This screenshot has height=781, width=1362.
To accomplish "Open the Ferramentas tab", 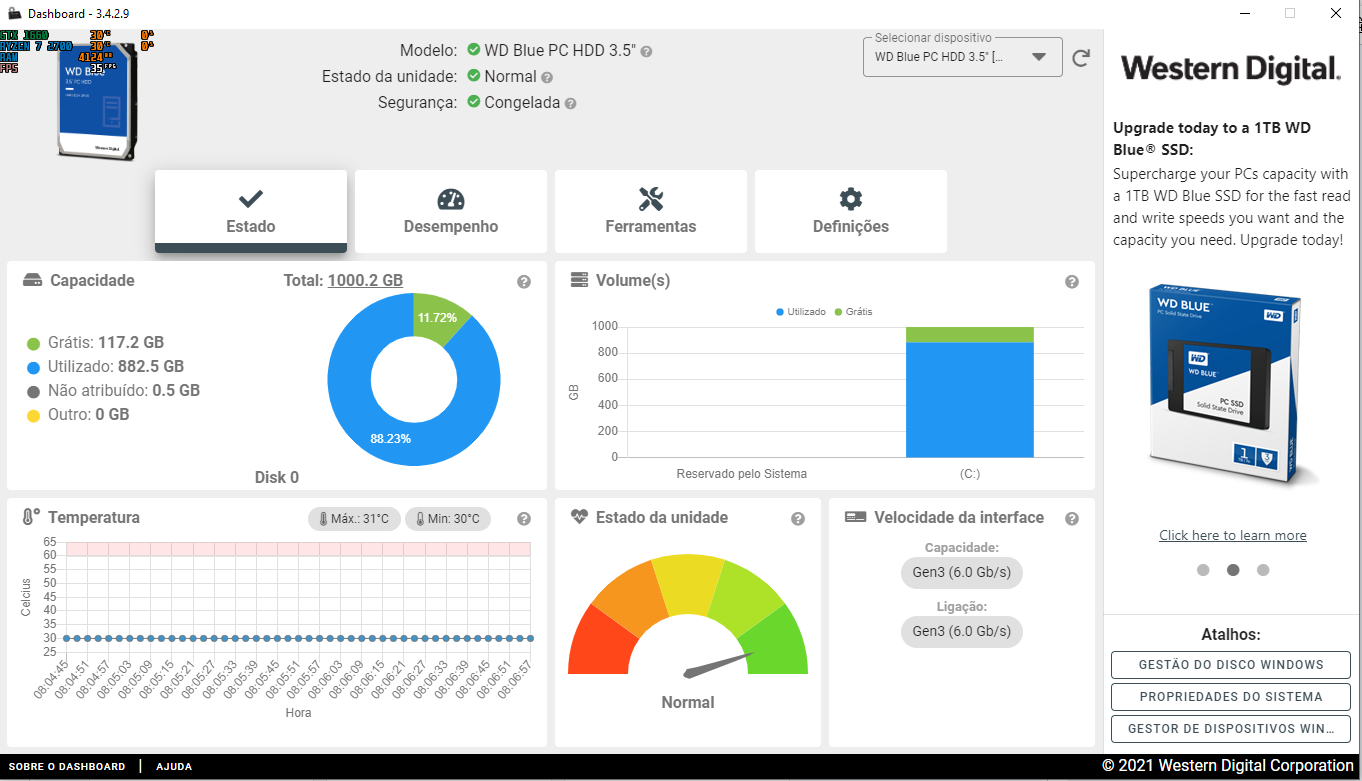I will pyautogui.click(x=651, y=211).
